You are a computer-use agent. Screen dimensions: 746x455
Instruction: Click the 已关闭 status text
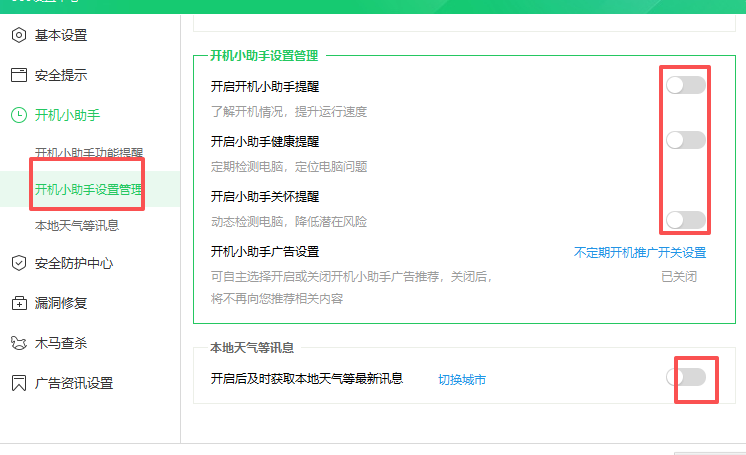(679, 277)
